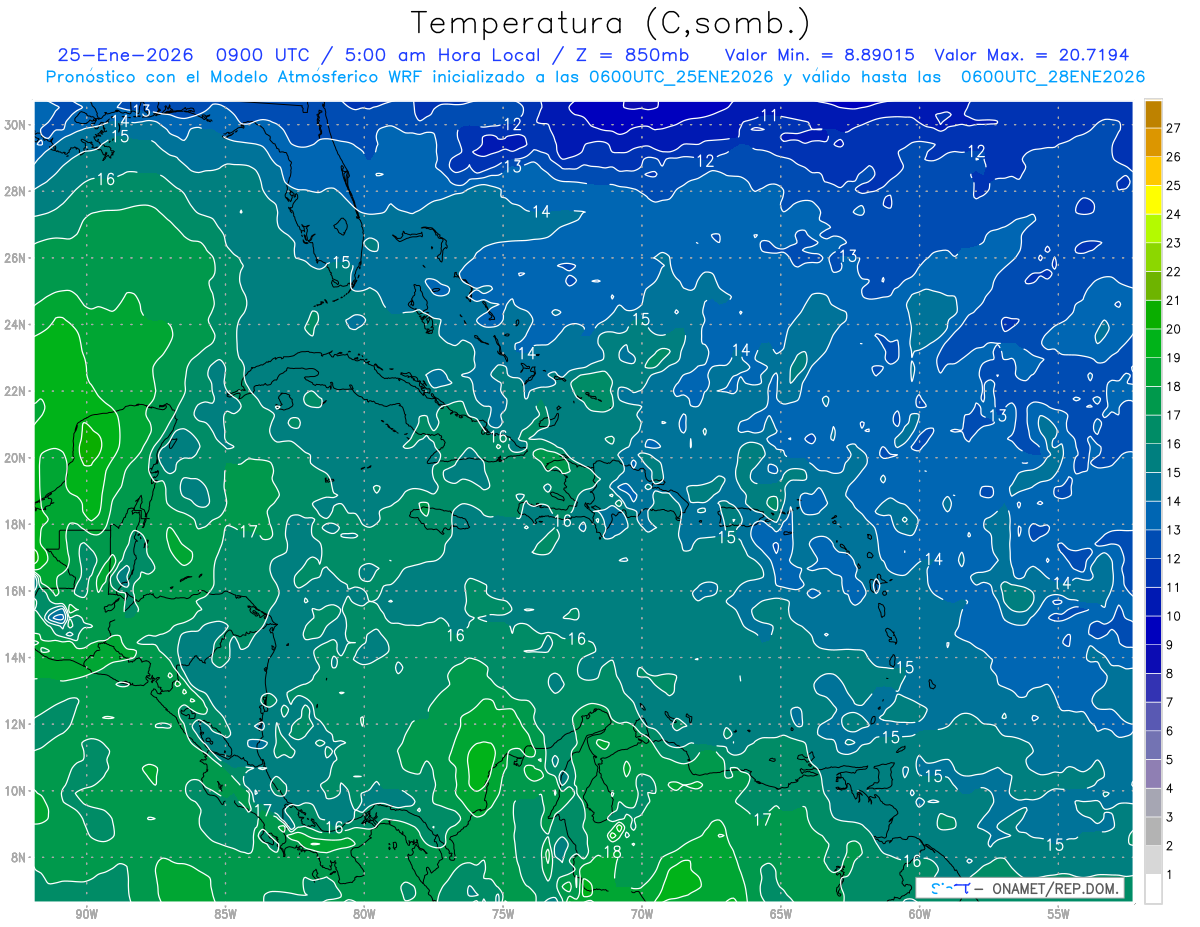Click color scale label "3"
Viewport: 1200px width, 927px height.
pos(1170,817)
